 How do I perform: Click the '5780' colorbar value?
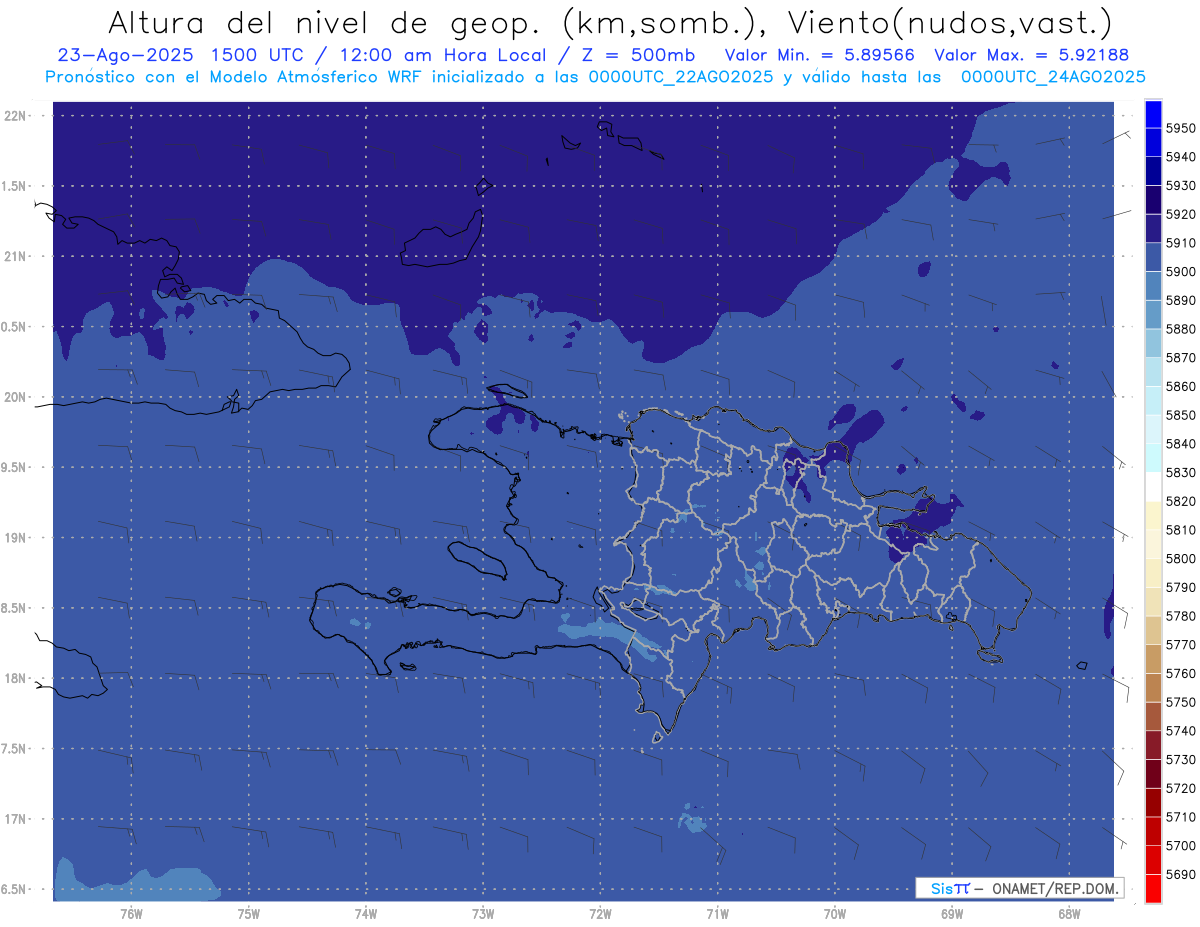[1181, 616]
